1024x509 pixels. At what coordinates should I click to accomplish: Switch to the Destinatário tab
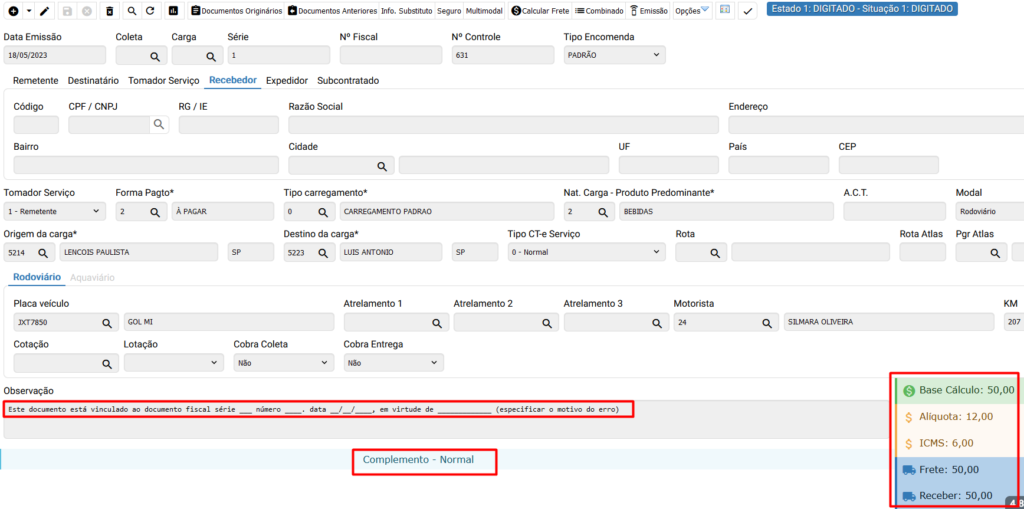[x=93, y=80]
